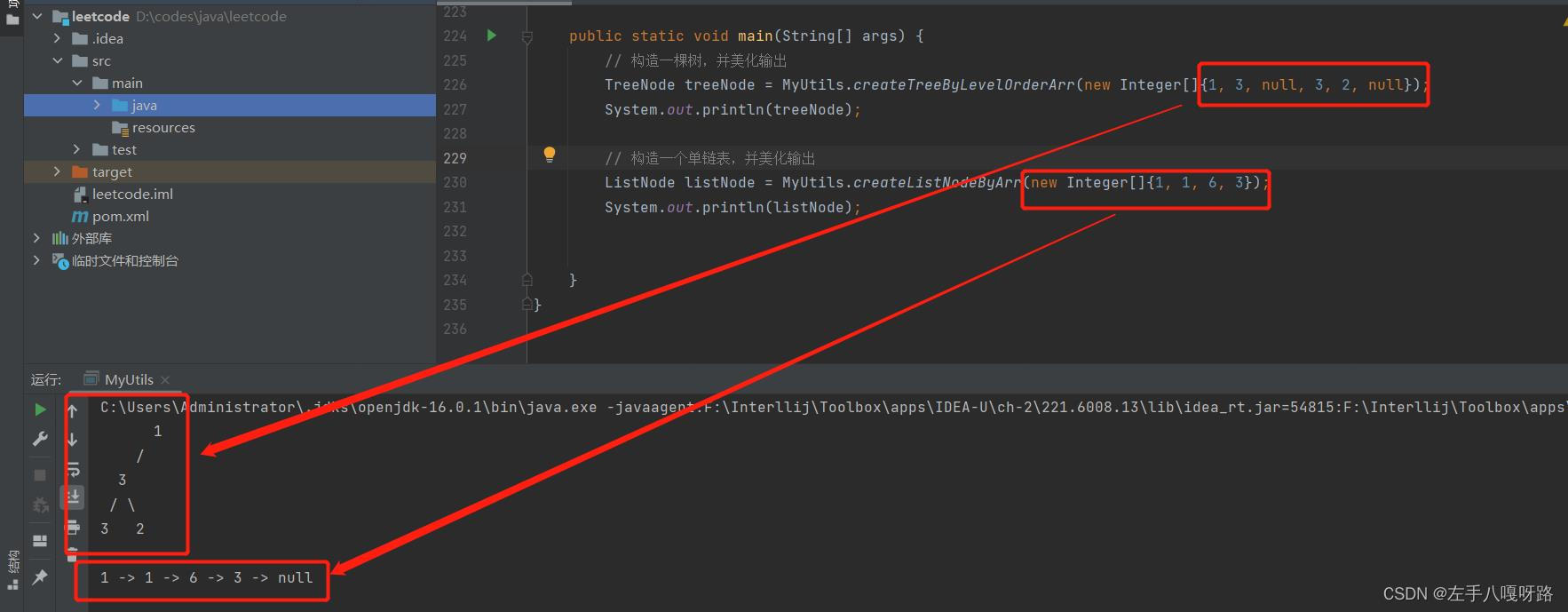The height and width of the screenshot is (612, 1568).
Task: Print the console output
Action: pos(73,528)
